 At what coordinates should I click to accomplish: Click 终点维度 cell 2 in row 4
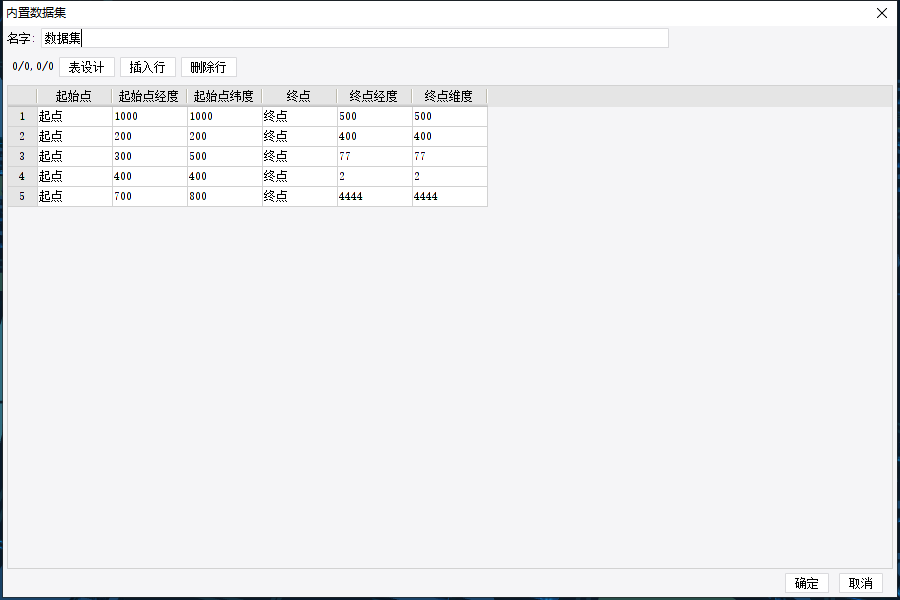450,177
